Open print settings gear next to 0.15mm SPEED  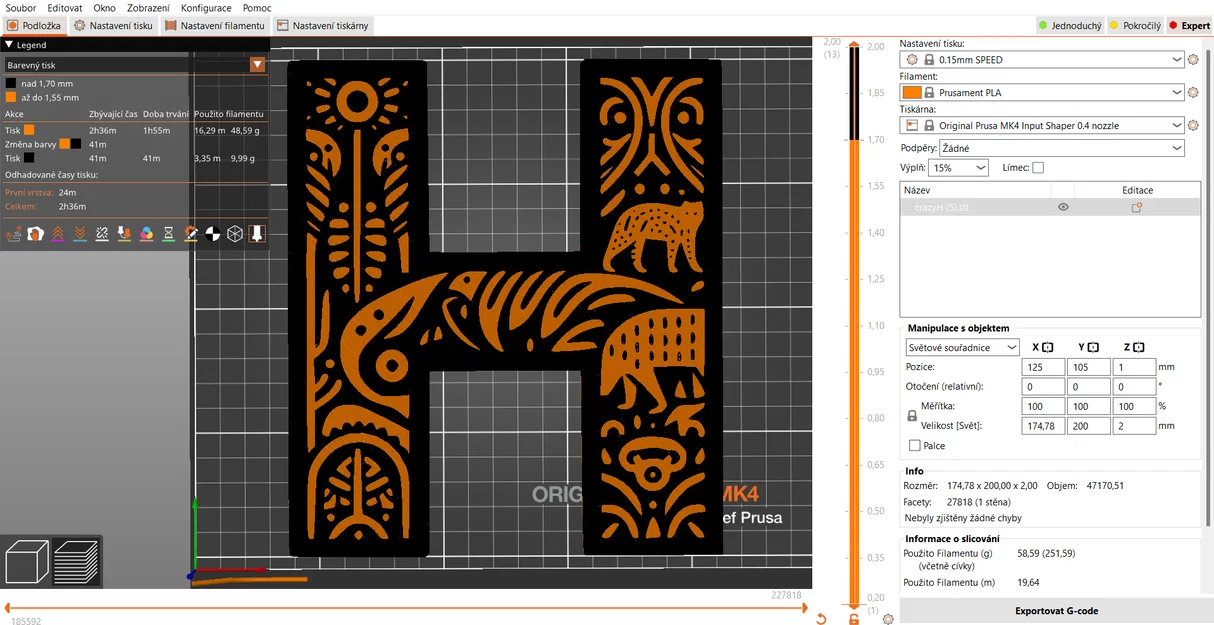pyautogui.click(x=1193, y=60)
